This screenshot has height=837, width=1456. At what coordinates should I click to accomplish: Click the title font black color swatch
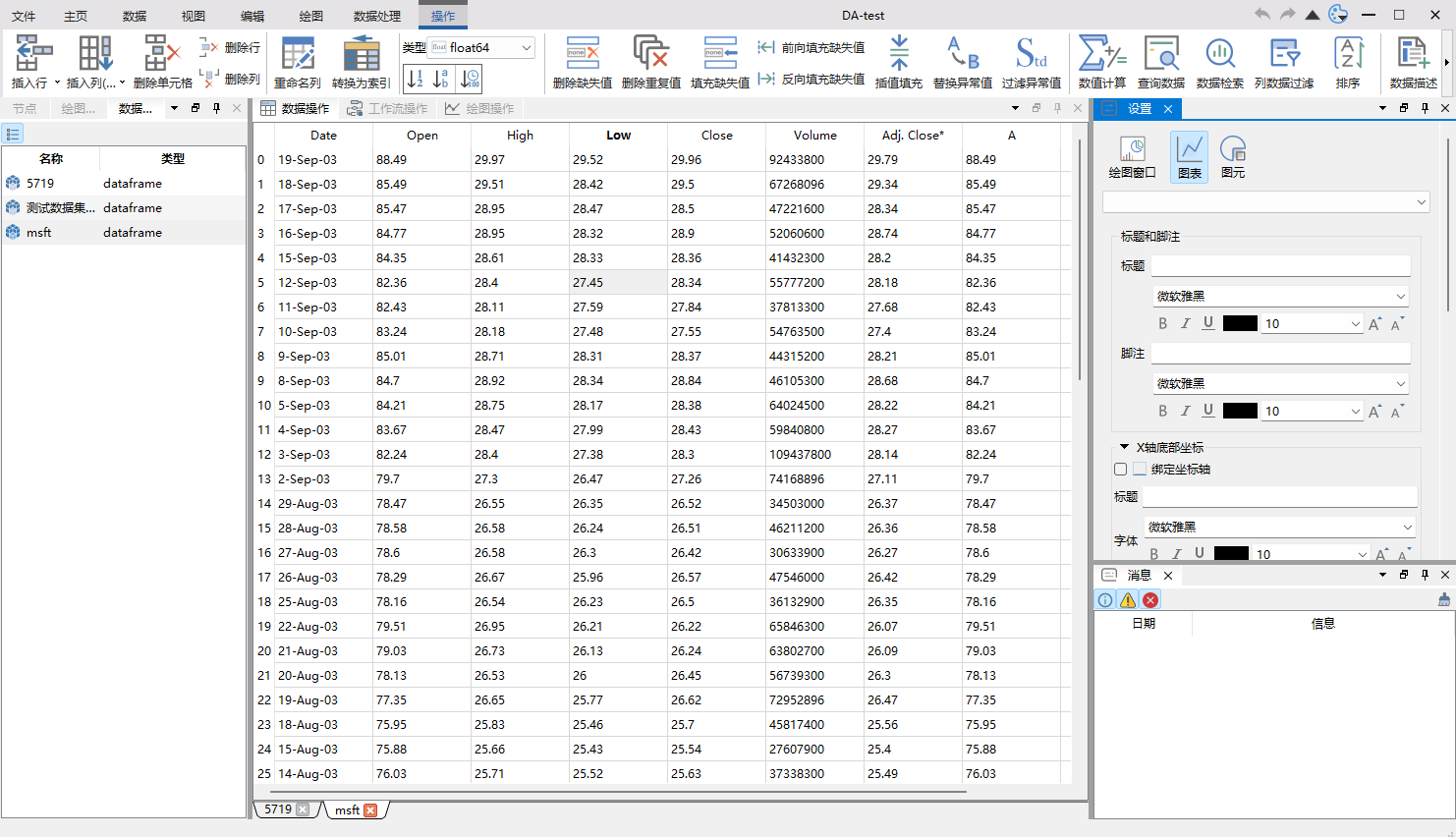click(x=1240, y=323)
